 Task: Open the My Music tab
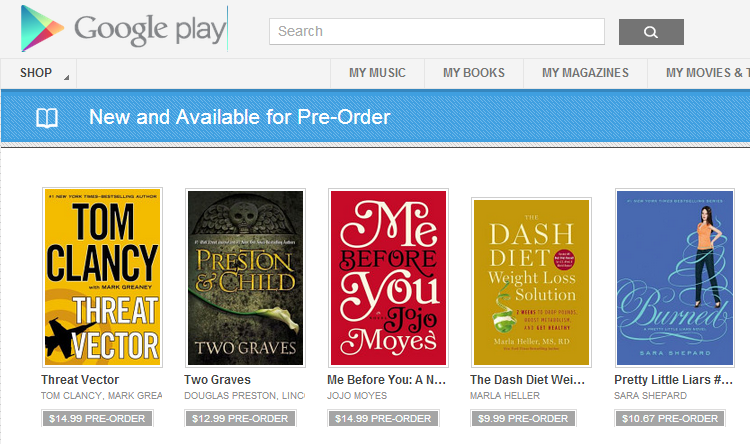(377, 73)
